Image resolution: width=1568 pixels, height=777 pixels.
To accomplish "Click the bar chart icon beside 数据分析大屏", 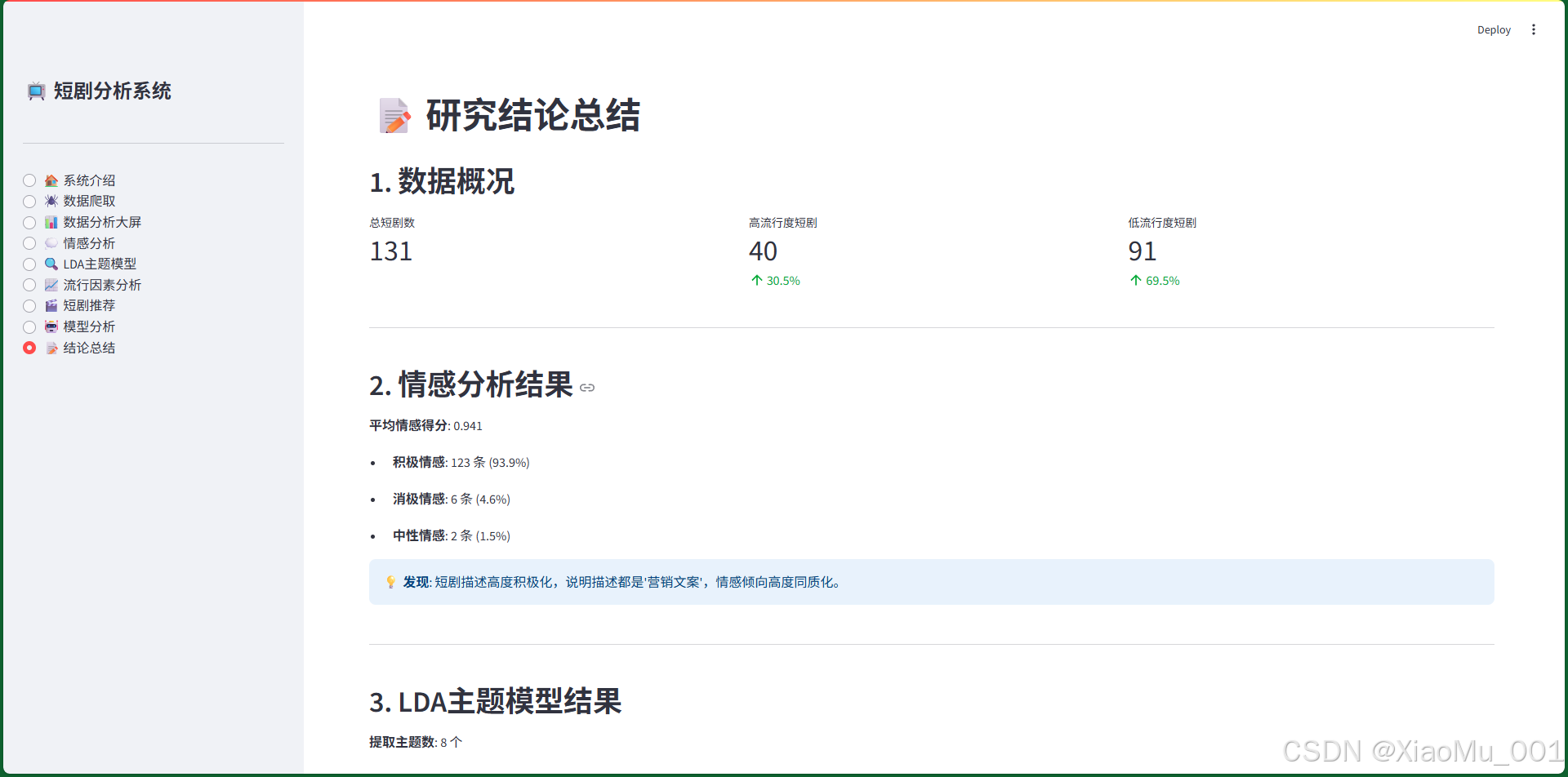I will 51,222.
